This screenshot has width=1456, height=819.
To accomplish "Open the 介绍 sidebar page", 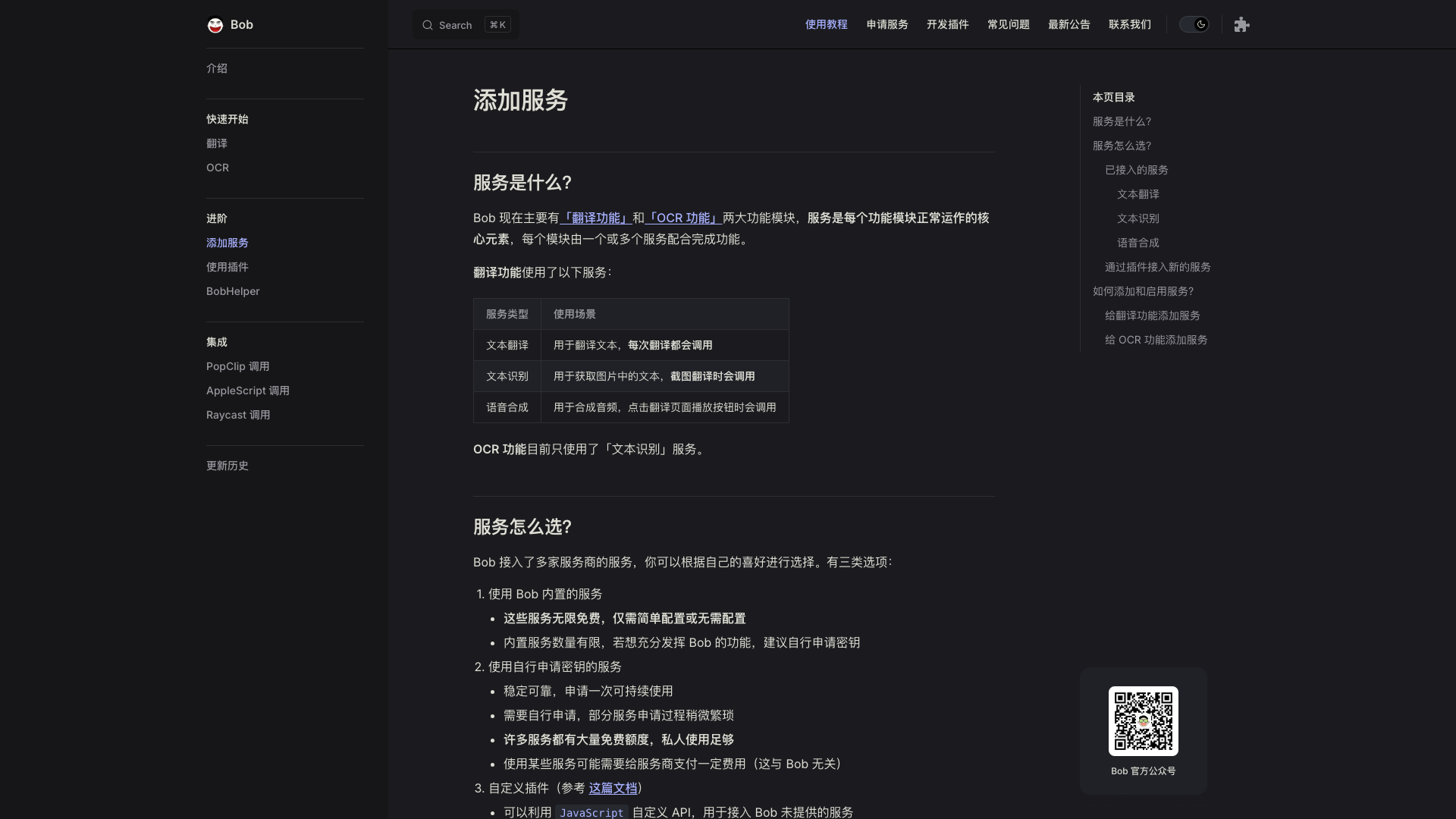I will pyautogui.click(x=217, y=68).
